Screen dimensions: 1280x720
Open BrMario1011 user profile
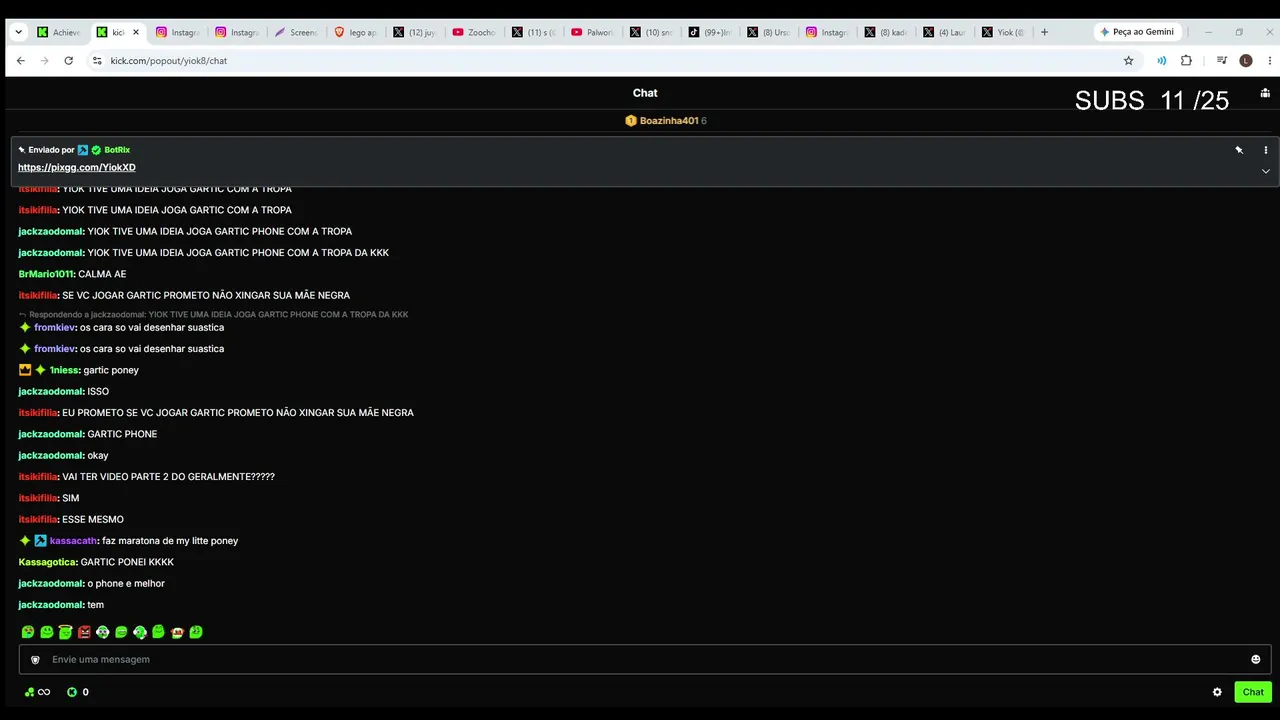[46, 274]
